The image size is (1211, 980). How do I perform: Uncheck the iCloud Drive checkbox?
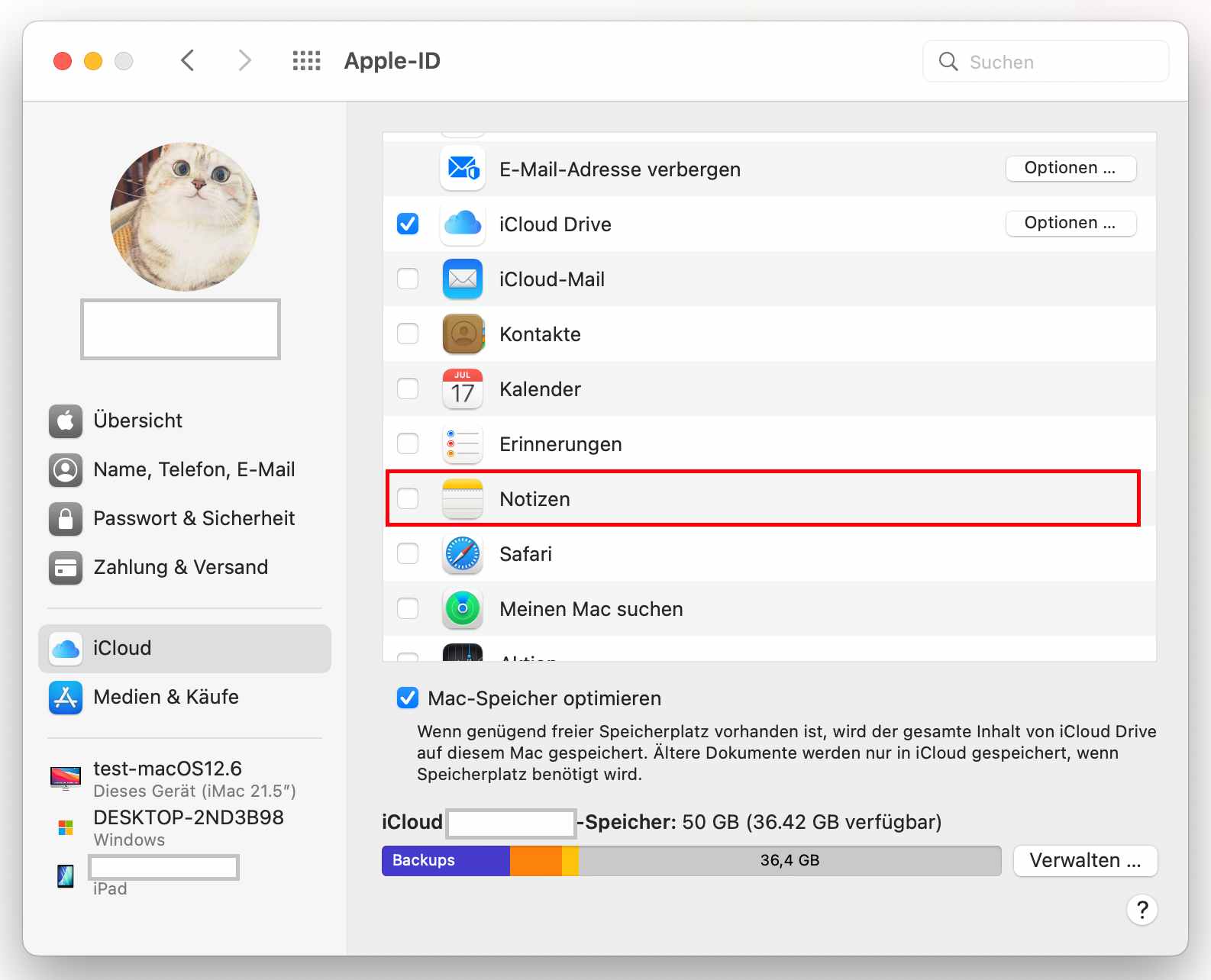pos(408,224)
